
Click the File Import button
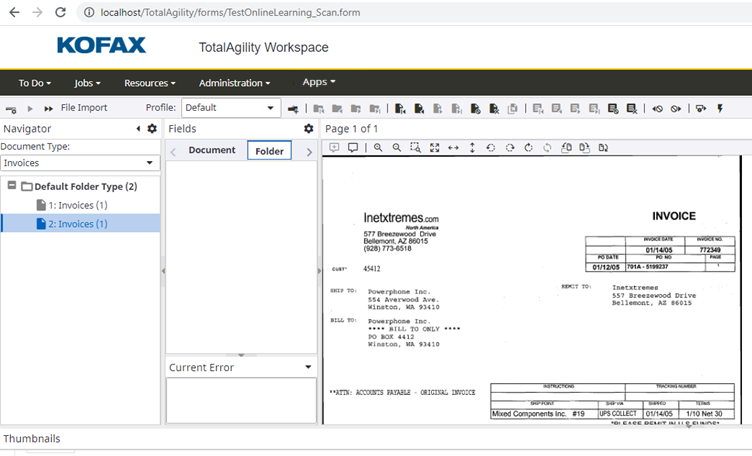click(x=83, y=108)
